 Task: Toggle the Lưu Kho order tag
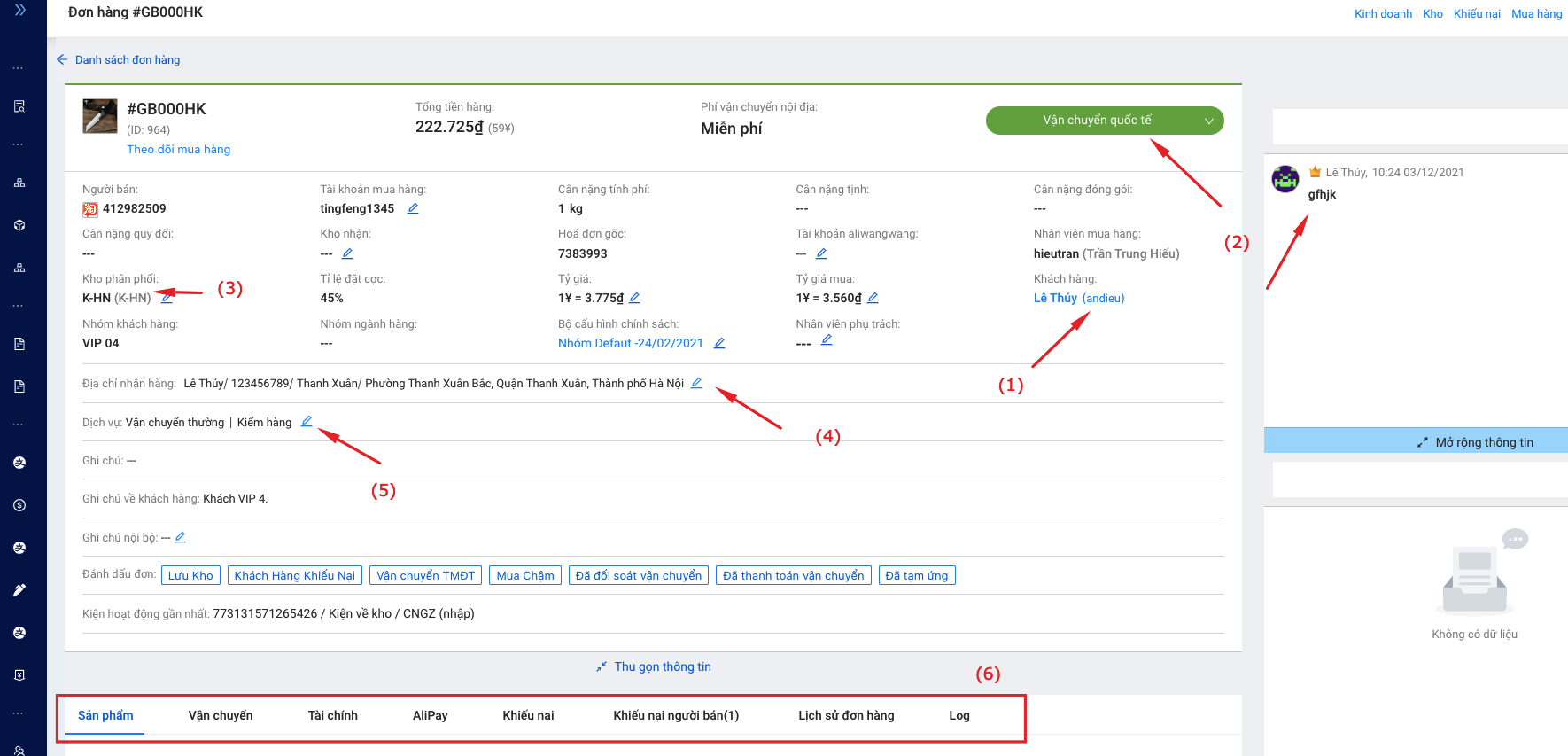click(x=190, y=575)
